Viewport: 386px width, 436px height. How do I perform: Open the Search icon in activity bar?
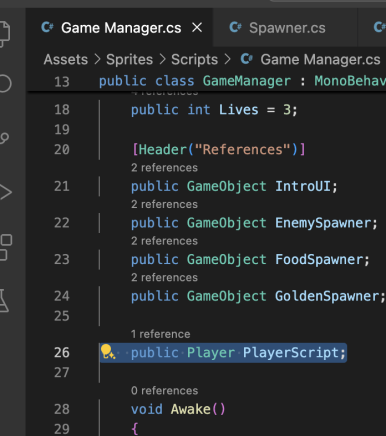[5, 83]
